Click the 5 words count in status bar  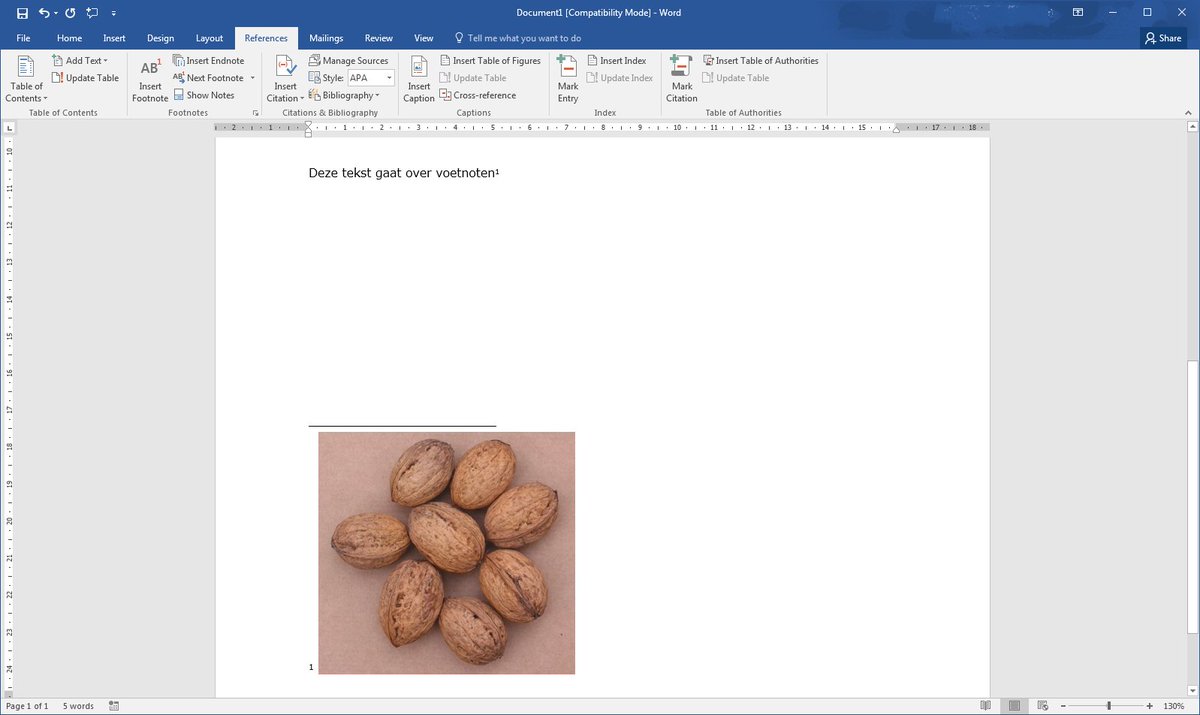pyautogui.click(x=78, y=706)
